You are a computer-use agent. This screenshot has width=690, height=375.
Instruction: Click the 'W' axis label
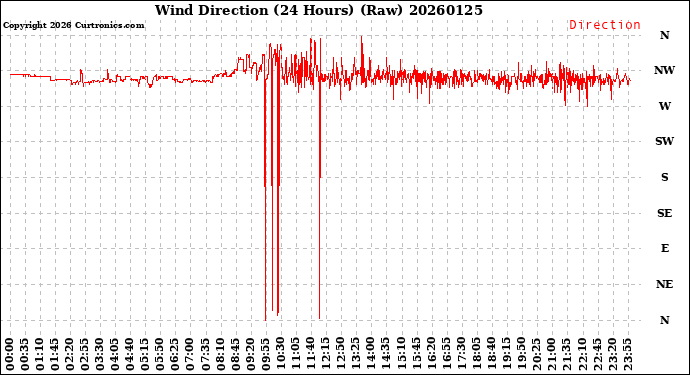(664, 106)
